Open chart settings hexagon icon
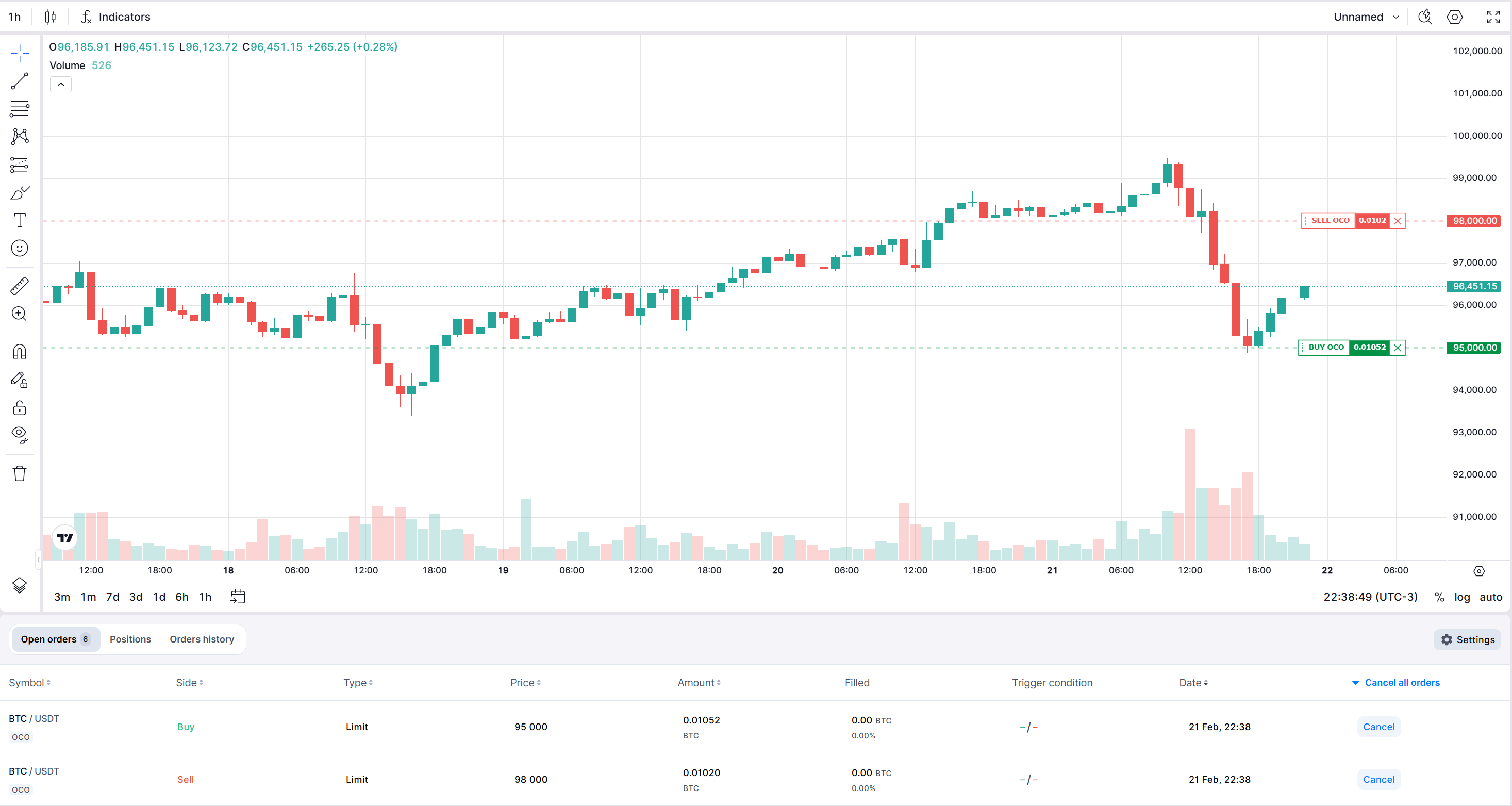The width and height of the screenshot is (1512, 806). tap(1454, 17)
